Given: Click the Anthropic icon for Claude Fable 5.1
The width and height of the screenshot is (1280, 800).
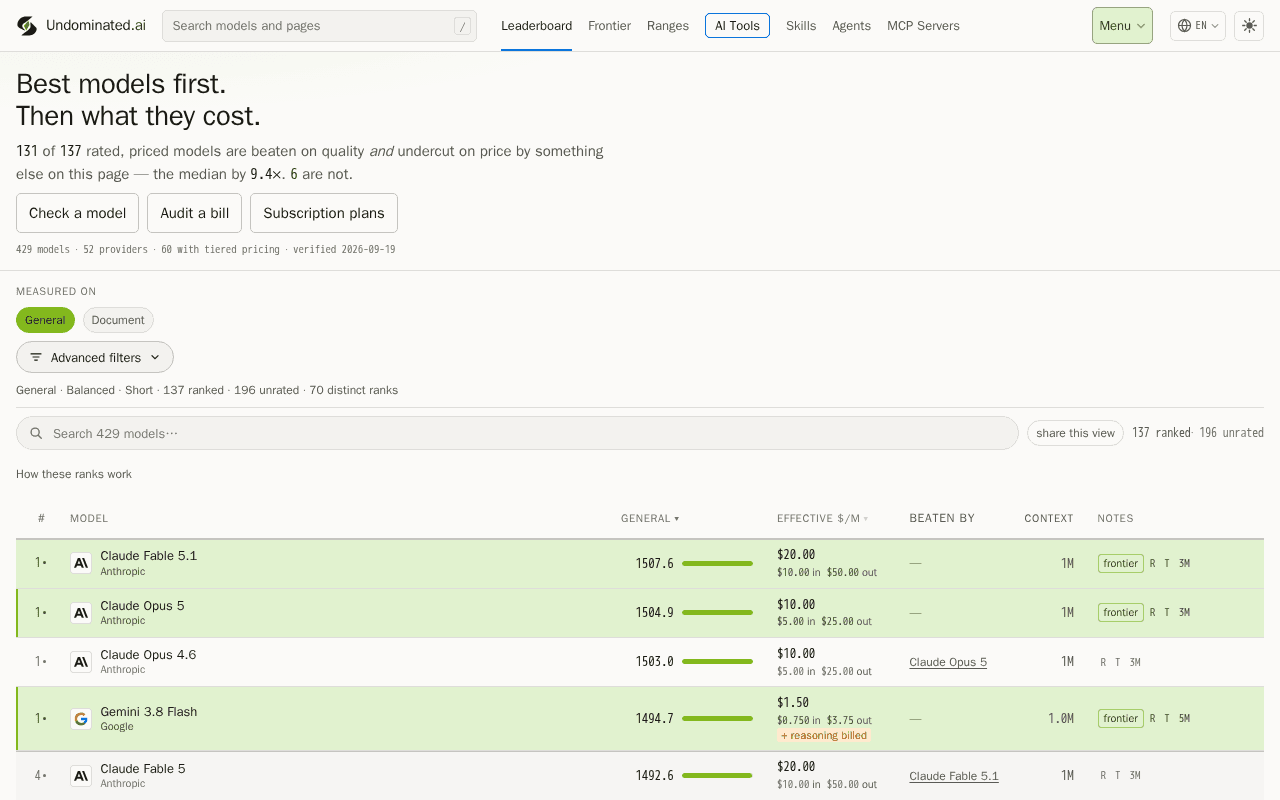Looking at the screenshot, I should click(x=81, y=563).
